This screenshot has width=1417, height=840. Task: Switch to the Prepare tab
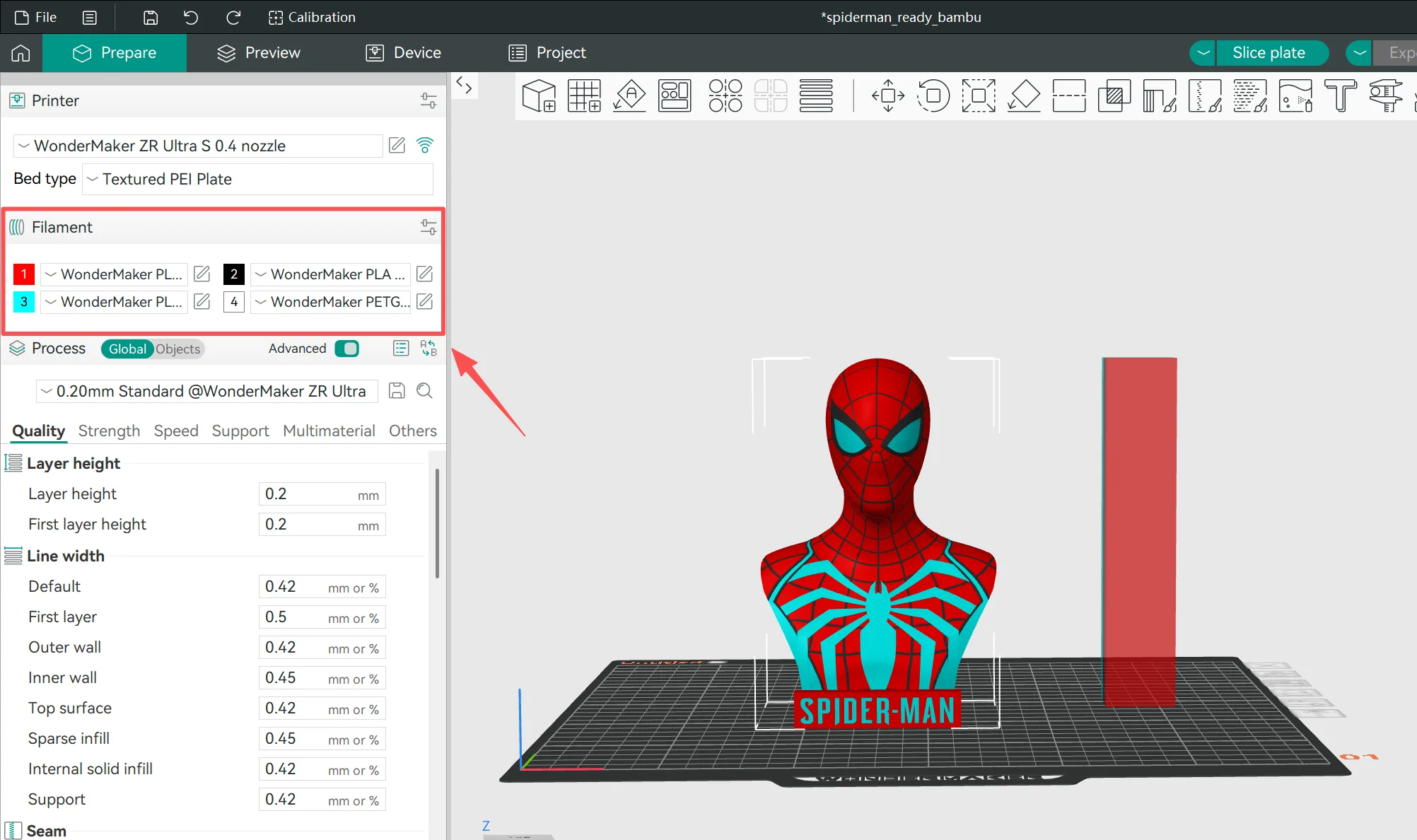click(x=115, y=53)
